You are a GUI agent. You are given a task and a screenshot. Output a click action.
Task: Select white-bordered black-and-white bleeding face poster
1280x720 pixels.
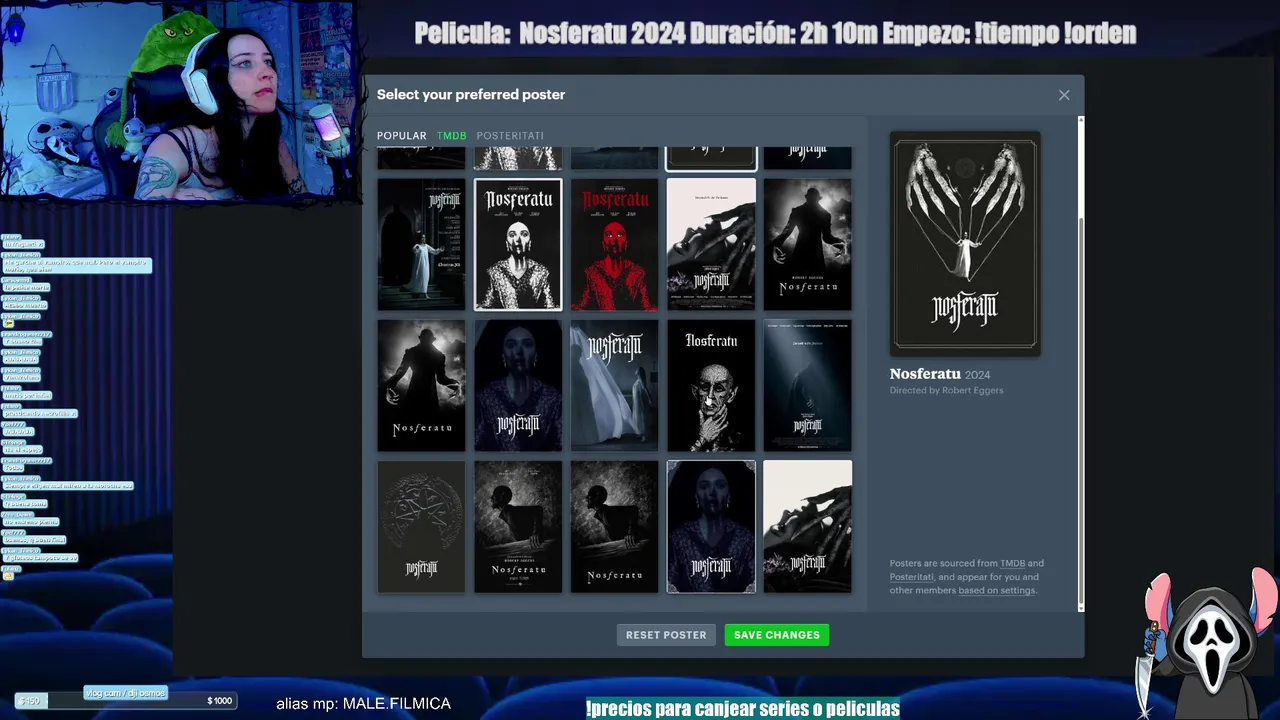point(518,245)
